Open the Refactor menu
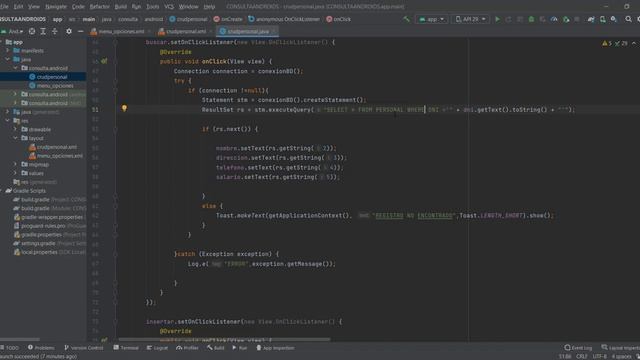The width and height of the screenshot is (640, 360). (99, 7)
